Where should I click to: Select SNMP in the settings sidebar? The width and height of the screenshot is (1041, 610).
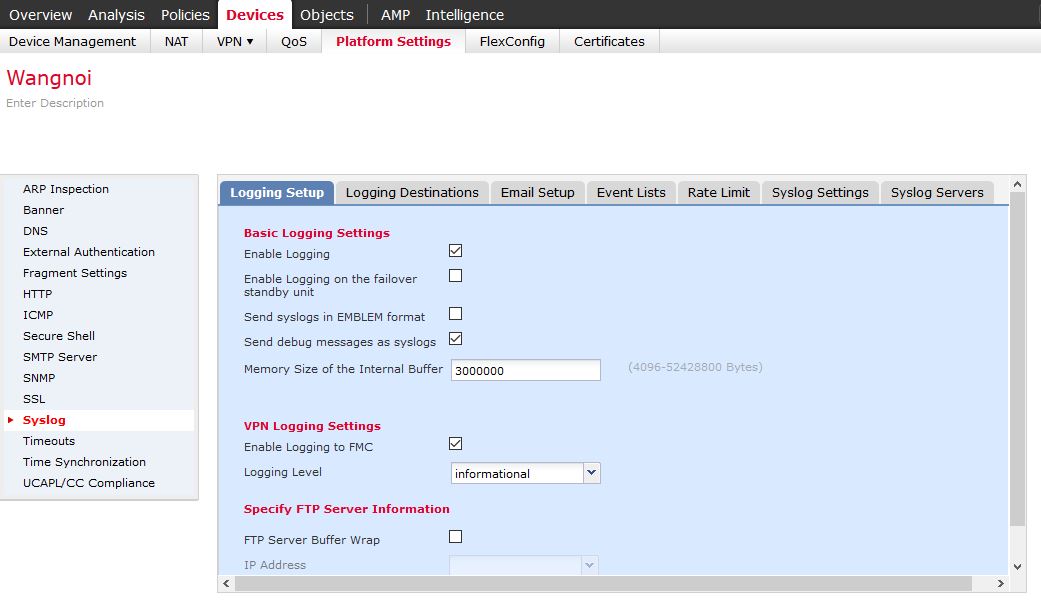(x=39, y=378)
